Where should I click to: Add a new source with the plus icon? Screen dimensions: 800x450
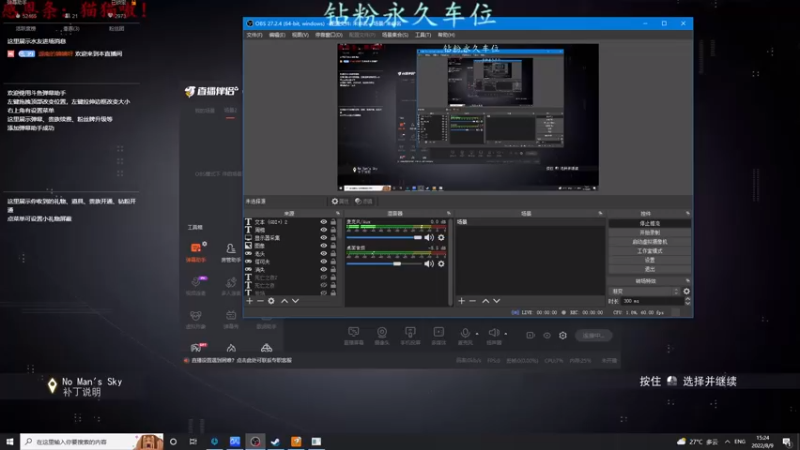point(249,301)
